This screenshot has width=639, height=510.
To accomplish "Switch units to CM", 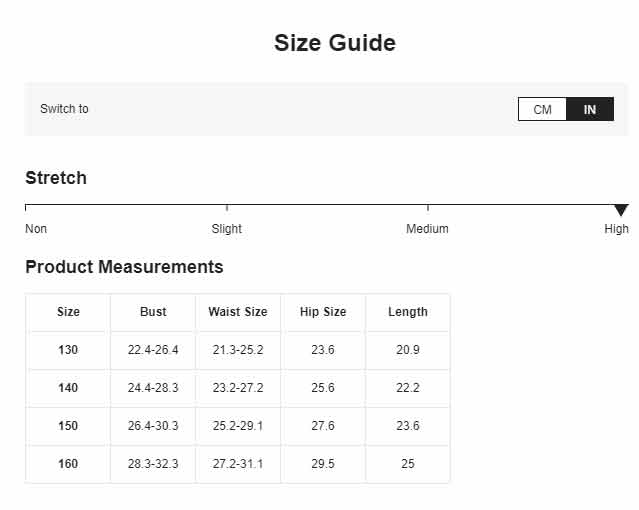I will [542, 109].
